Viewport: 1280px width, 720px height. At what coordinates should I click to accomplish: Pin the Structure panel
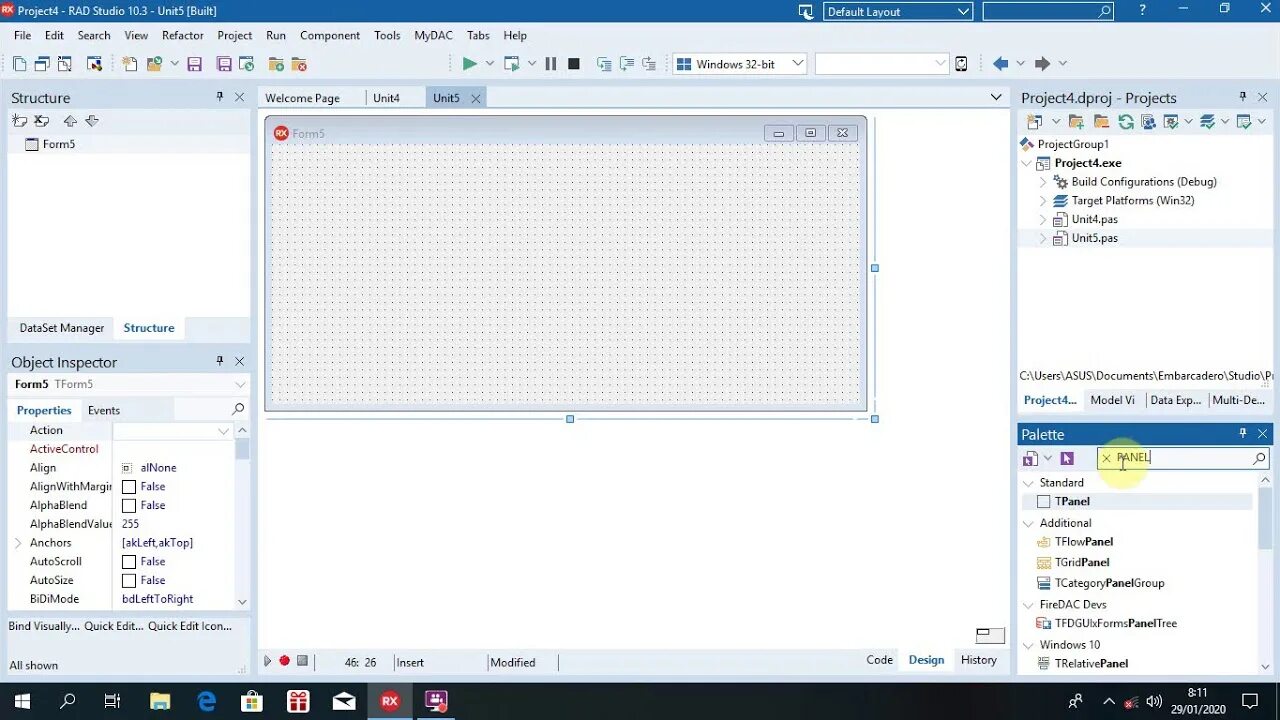click(x=220, y=97)
